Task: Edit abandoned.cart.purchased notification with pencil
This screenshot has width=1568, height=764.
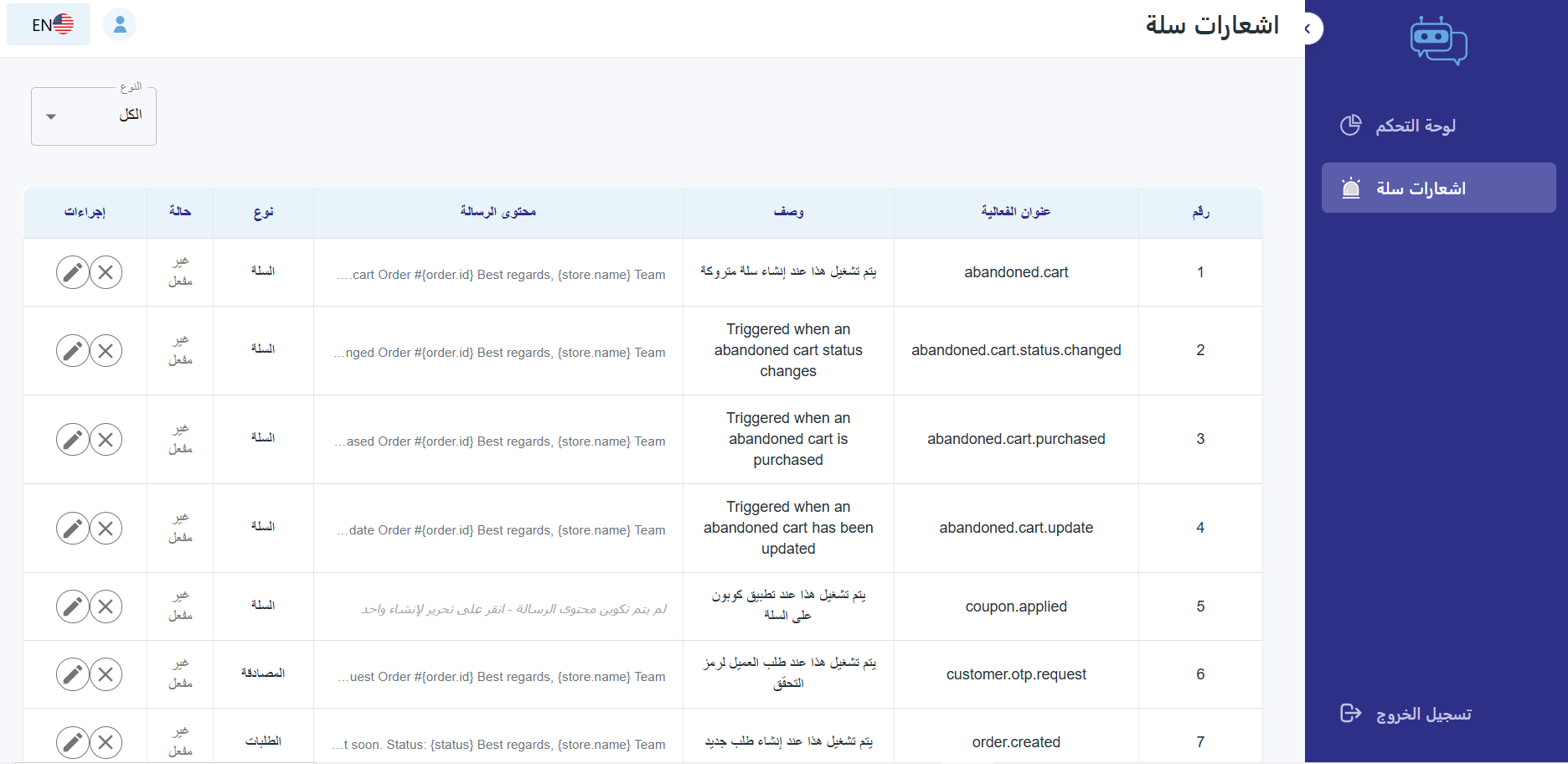Action: [x=73, y=440]
